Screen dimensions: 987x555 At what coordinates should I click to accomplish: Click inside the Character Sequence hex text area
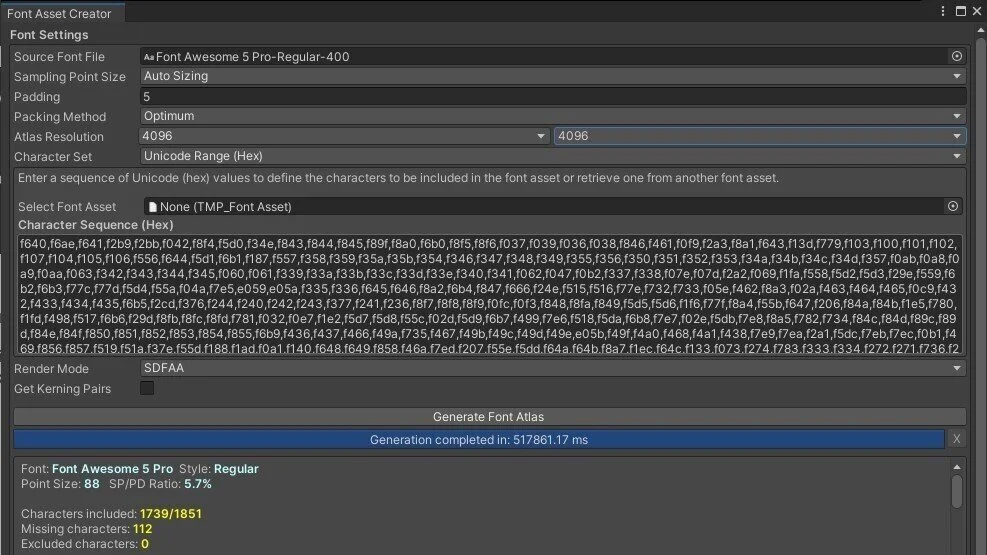489,296
